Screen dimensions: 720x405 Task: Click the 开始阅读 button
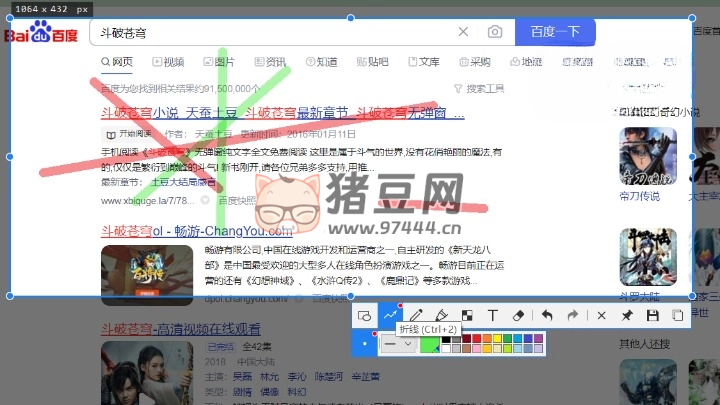pos(129,134)
